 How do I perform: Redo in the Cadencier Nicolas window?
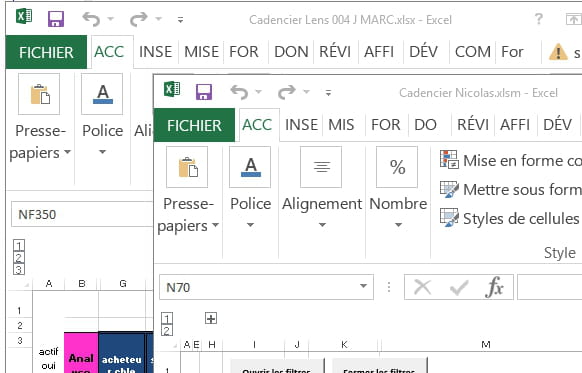[x=287, y=92]
